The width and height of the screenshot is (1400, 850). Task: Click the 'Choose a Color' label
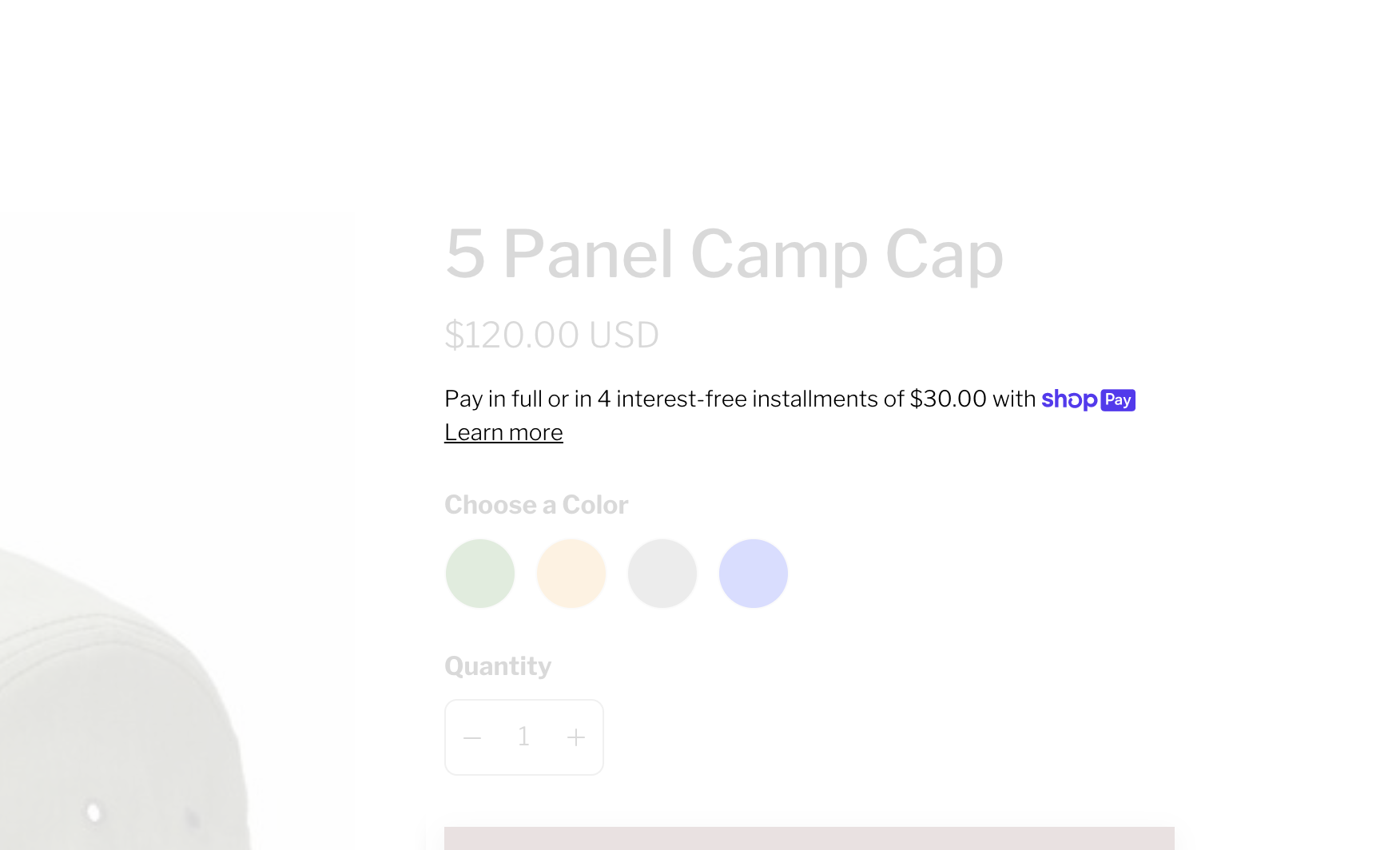point(536,505)
